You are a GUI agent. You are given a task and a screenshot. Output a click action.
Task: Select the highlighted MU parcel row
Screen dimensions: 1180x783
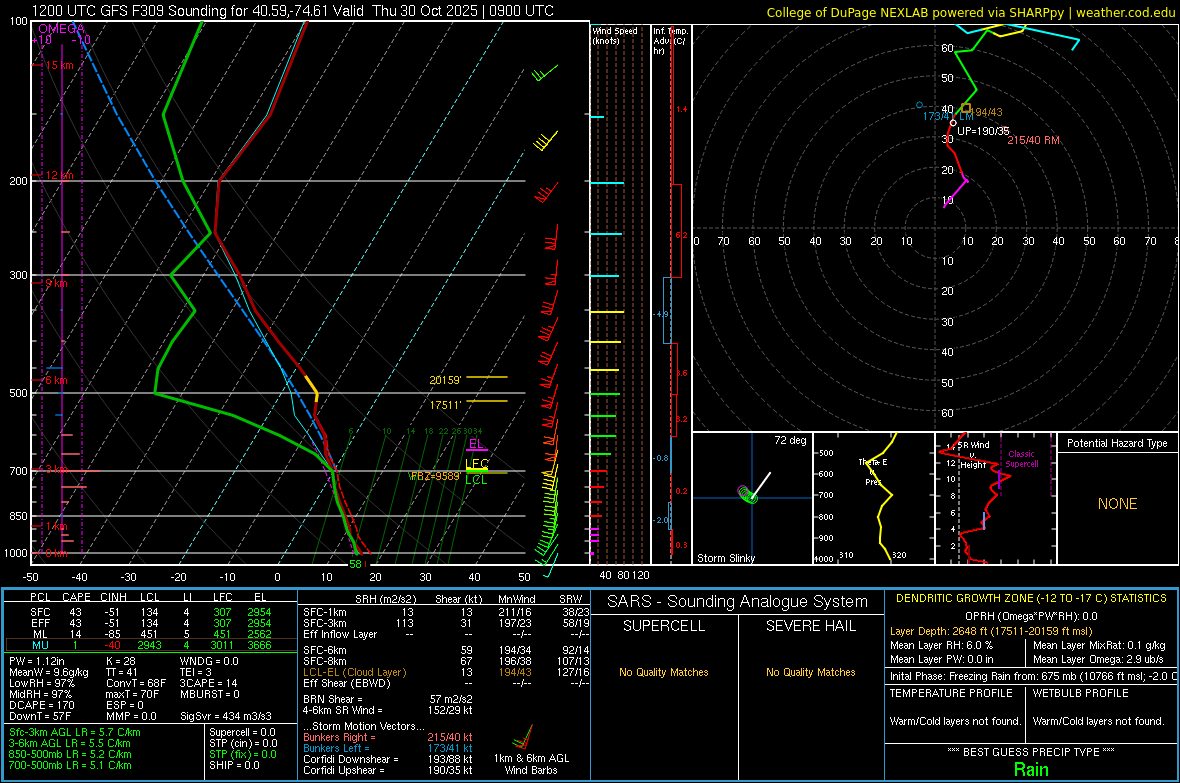(x=150, y=646)
